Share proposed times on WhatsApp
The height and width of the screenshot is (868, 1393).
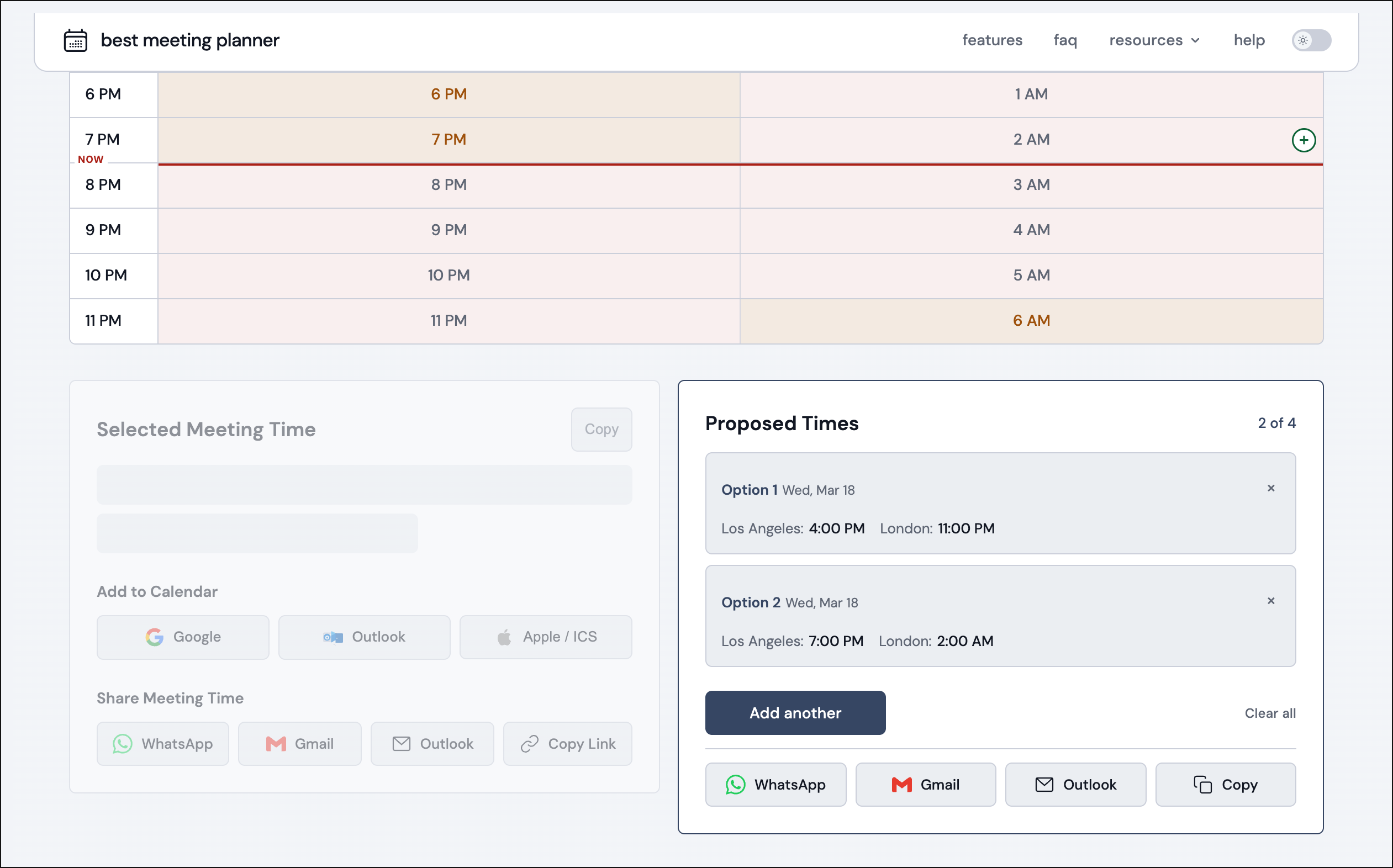click(x=775, y=785)
